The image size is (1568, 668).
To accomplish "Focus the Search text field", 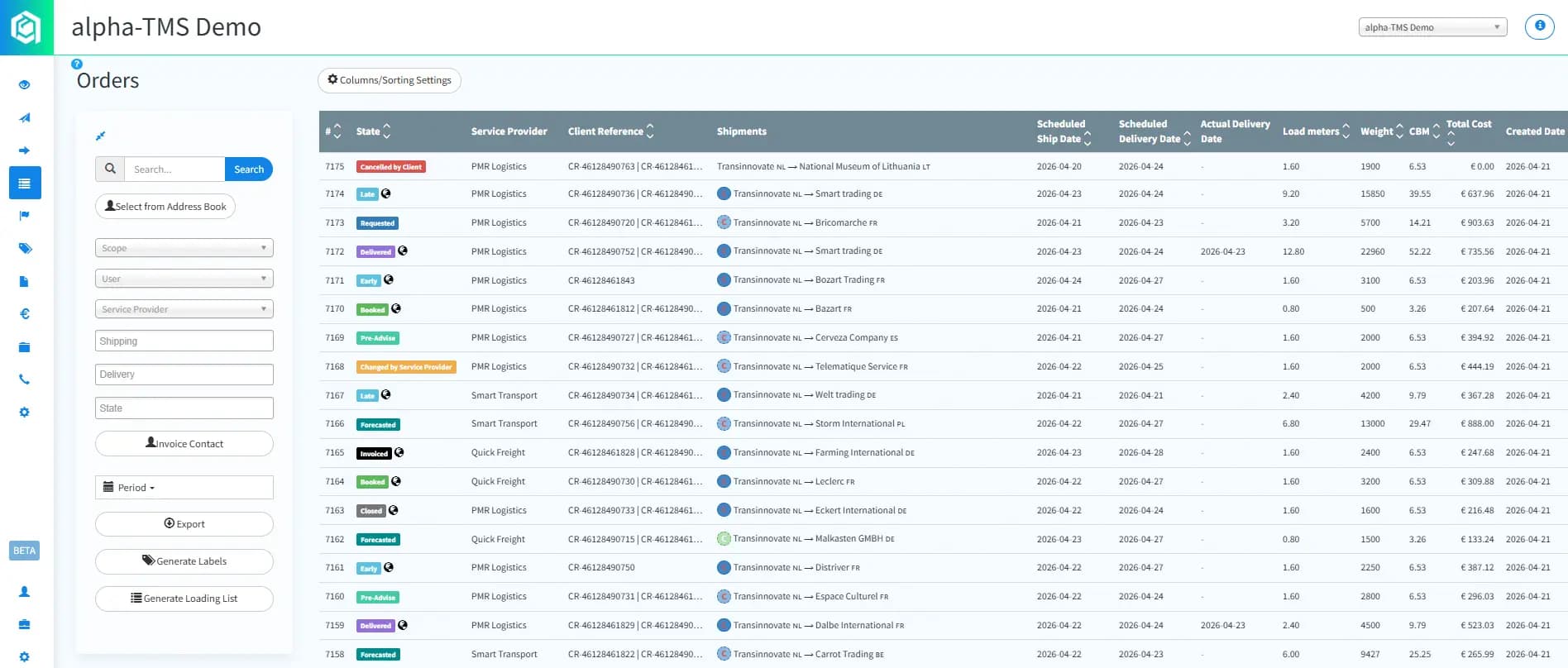I will point(174,169).
